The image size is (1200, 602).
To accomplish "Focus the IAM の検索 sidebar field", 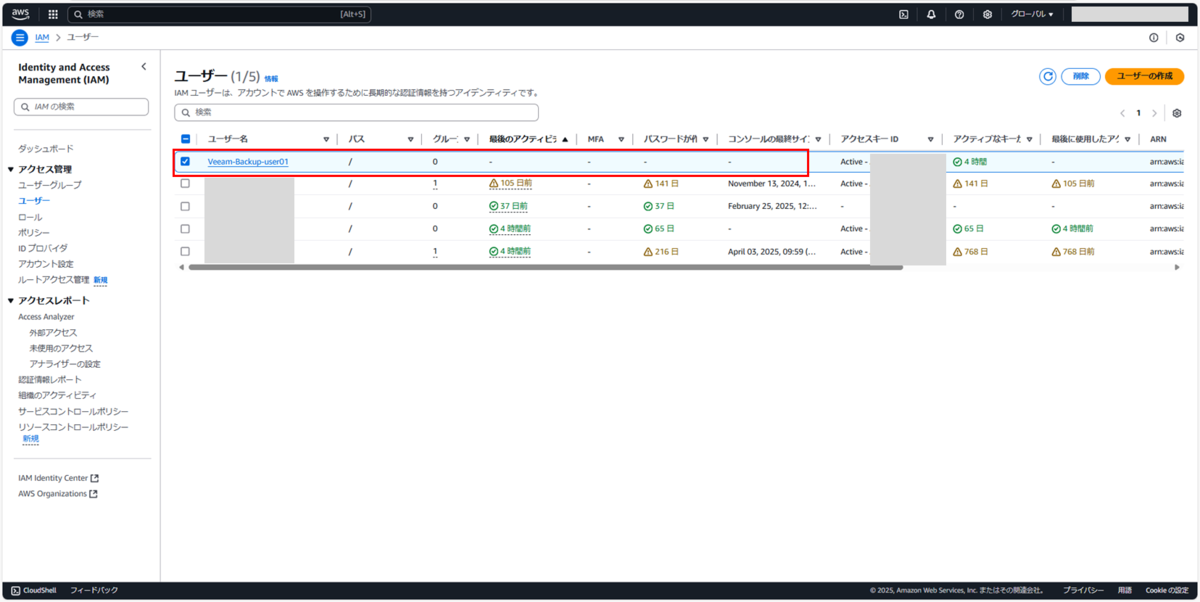I will (81, 106).
